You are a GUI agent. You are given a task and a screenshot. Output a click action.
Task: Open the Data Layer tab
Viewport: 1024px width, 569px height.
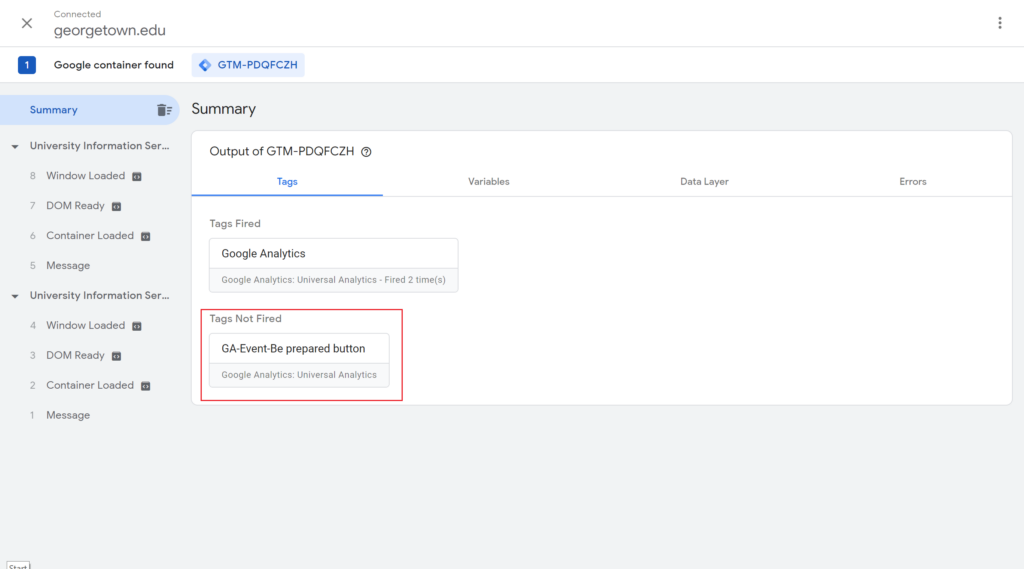click(704, 182)
